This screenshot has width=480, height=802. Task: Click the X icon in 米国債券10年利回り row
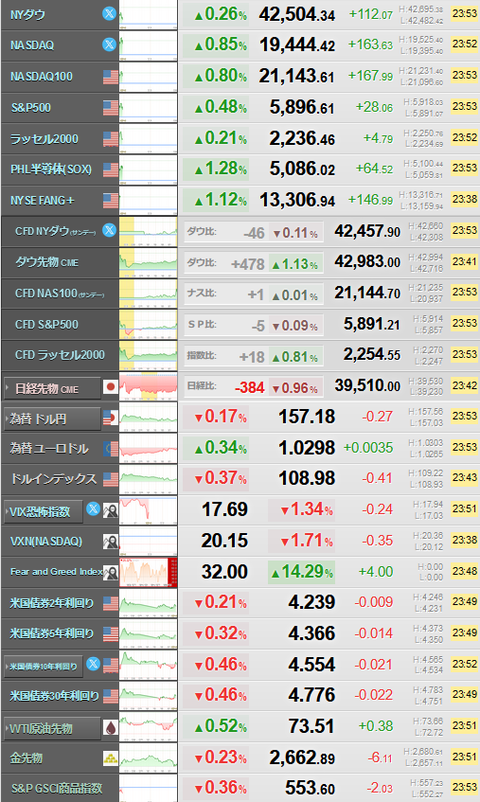coord(93,664)
